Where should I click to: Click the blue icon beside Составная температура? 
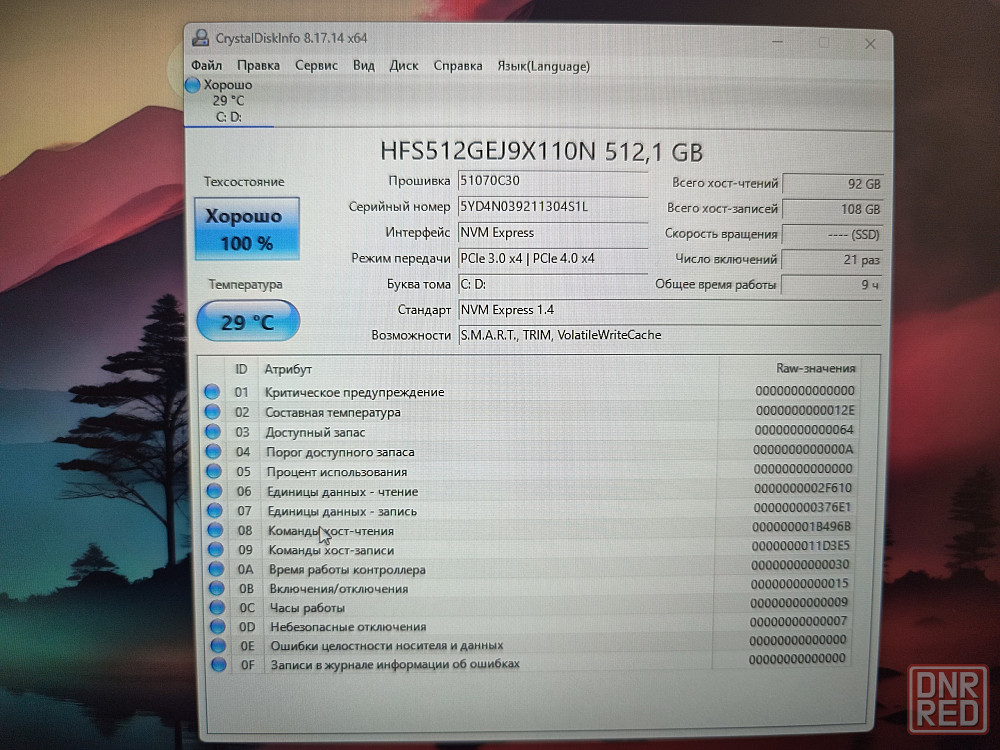(x=212, y=412)
